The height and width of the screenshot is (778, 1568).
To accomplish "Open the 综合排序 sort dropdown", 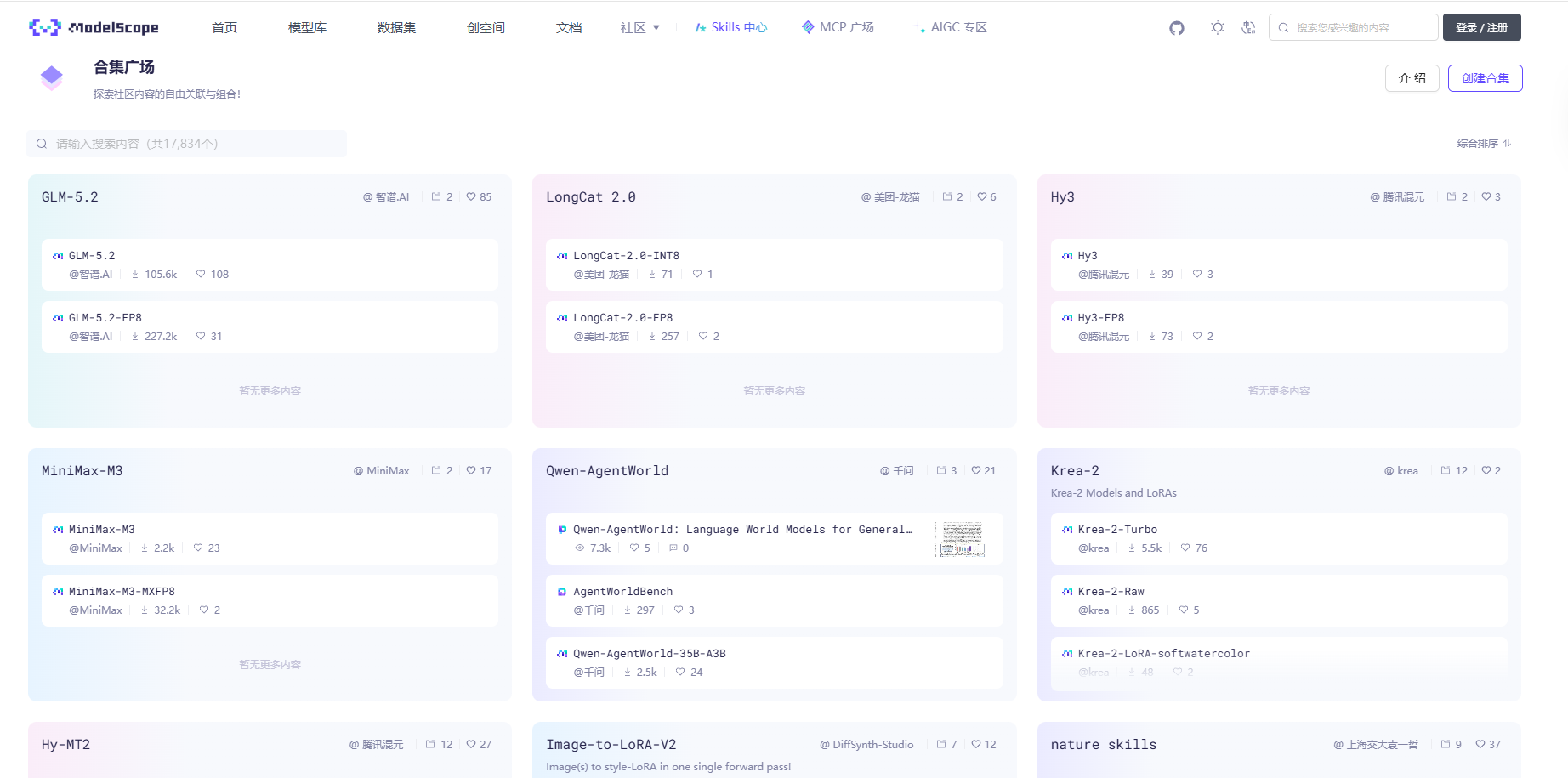I will point(1484,144).
